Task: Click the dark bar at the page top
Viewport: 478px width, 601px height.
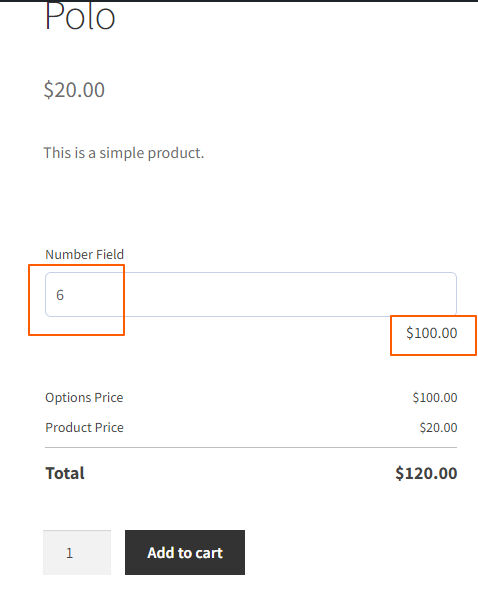Action: point(239,1)
